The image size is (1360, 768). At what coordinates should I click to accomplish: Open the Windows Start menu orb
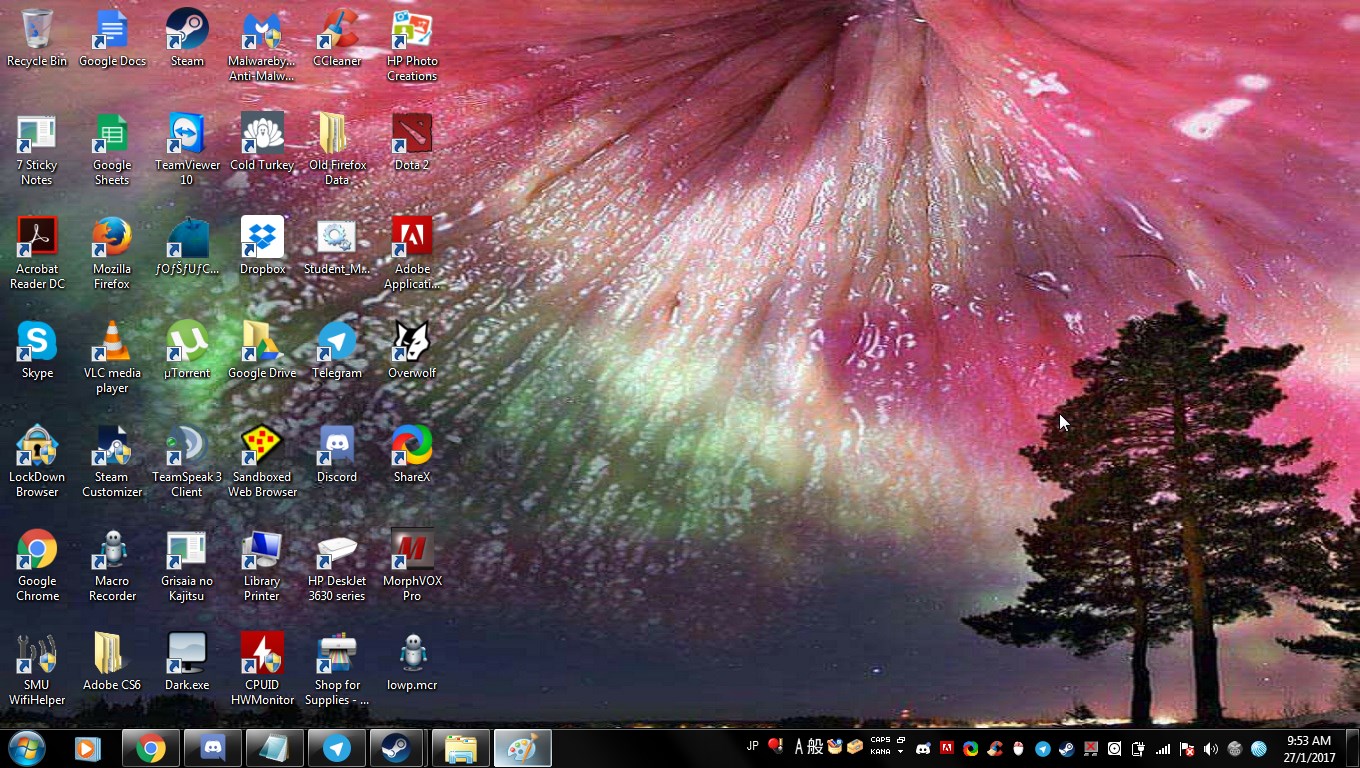[x=27, y=748]
